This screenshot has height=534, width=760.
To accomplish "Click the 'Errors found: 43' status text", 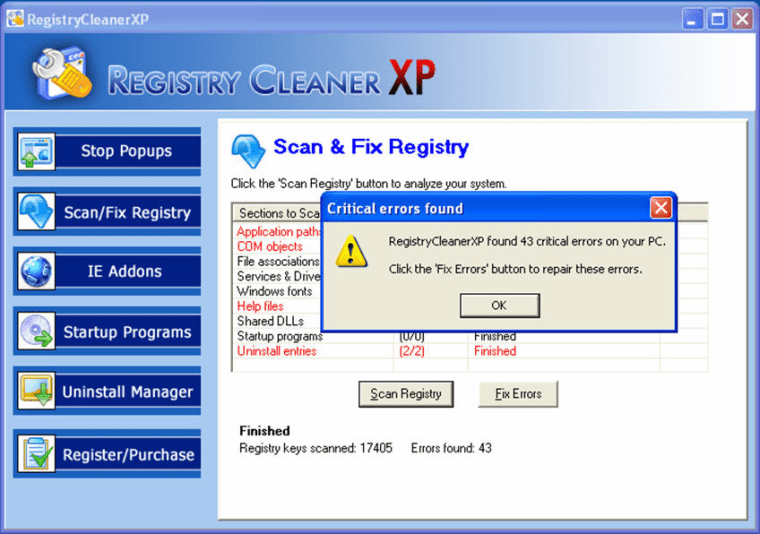I will point(451,448).
